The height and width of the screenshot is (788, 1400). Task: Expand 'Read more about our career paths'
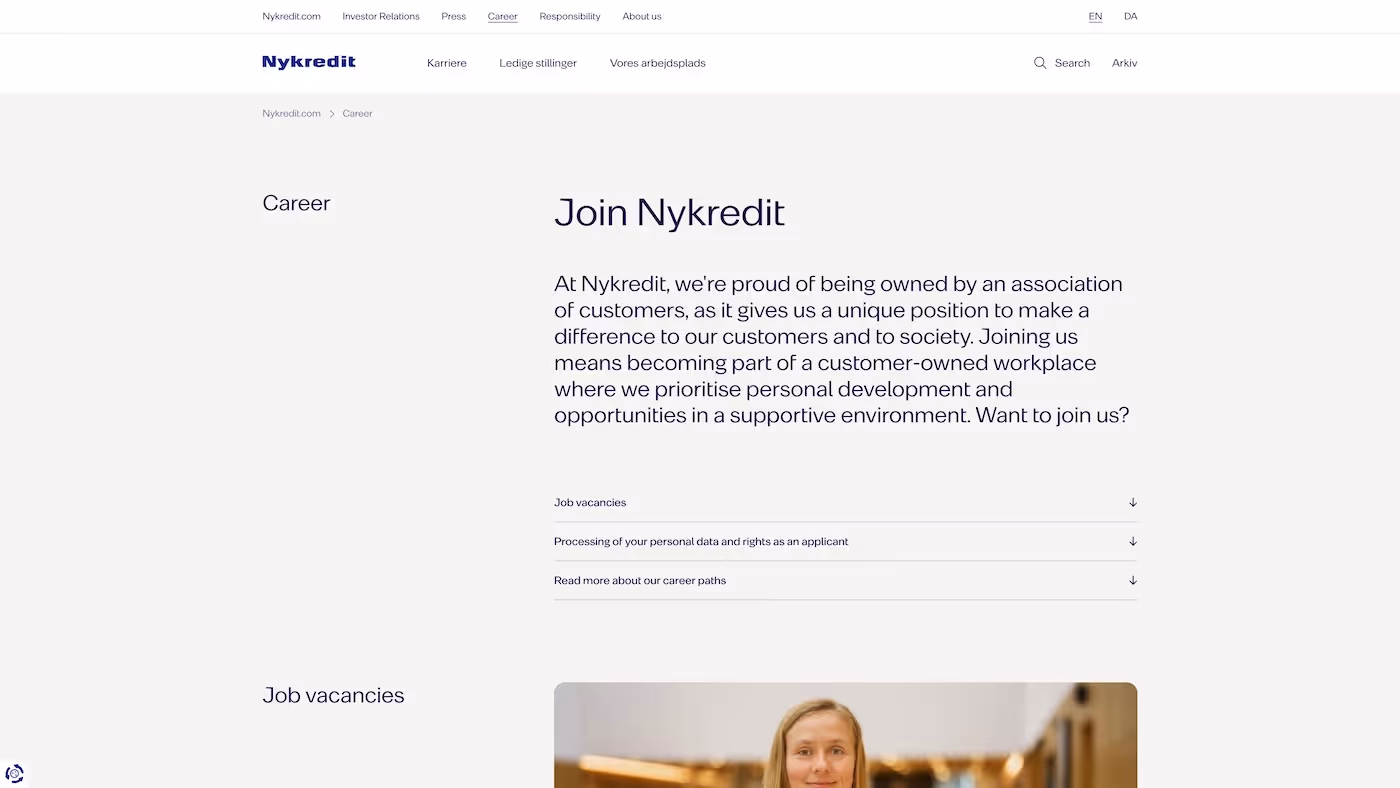[x=1131, y=578]
